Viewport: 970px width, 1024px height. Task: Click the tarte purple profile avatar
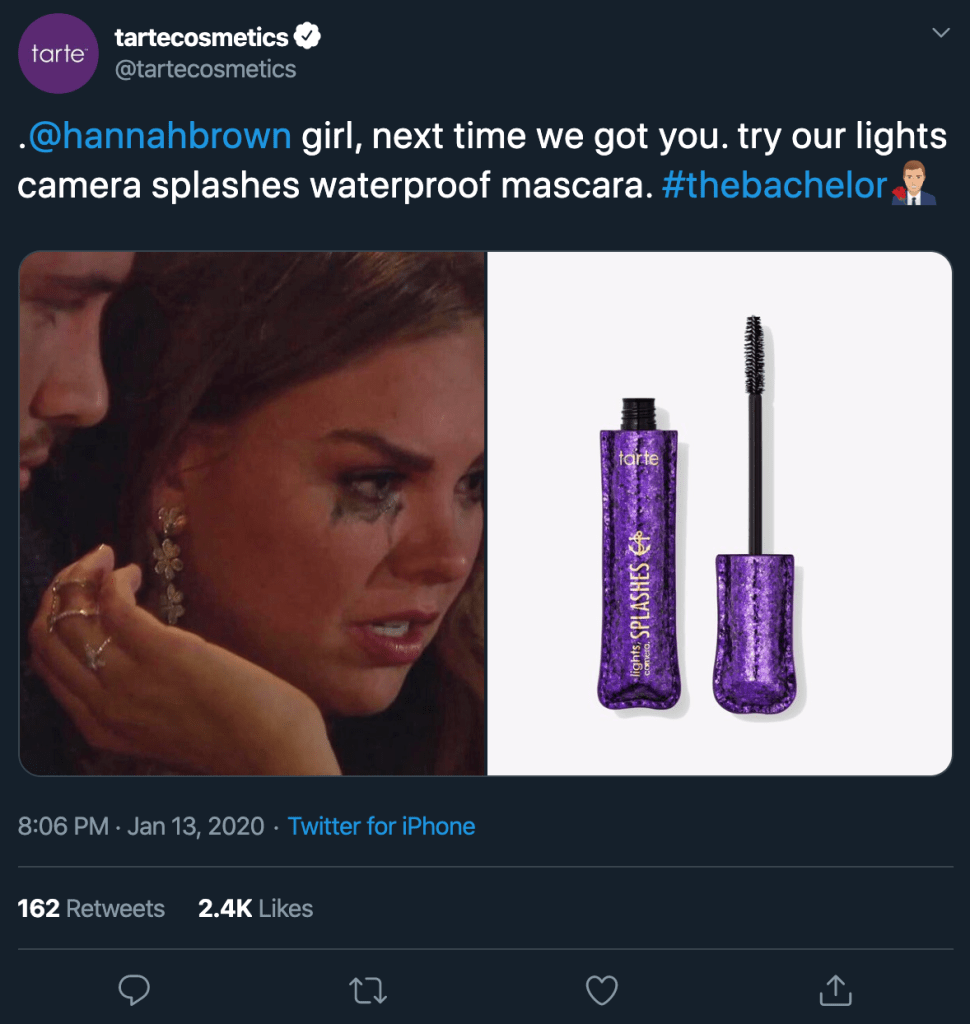58,54
